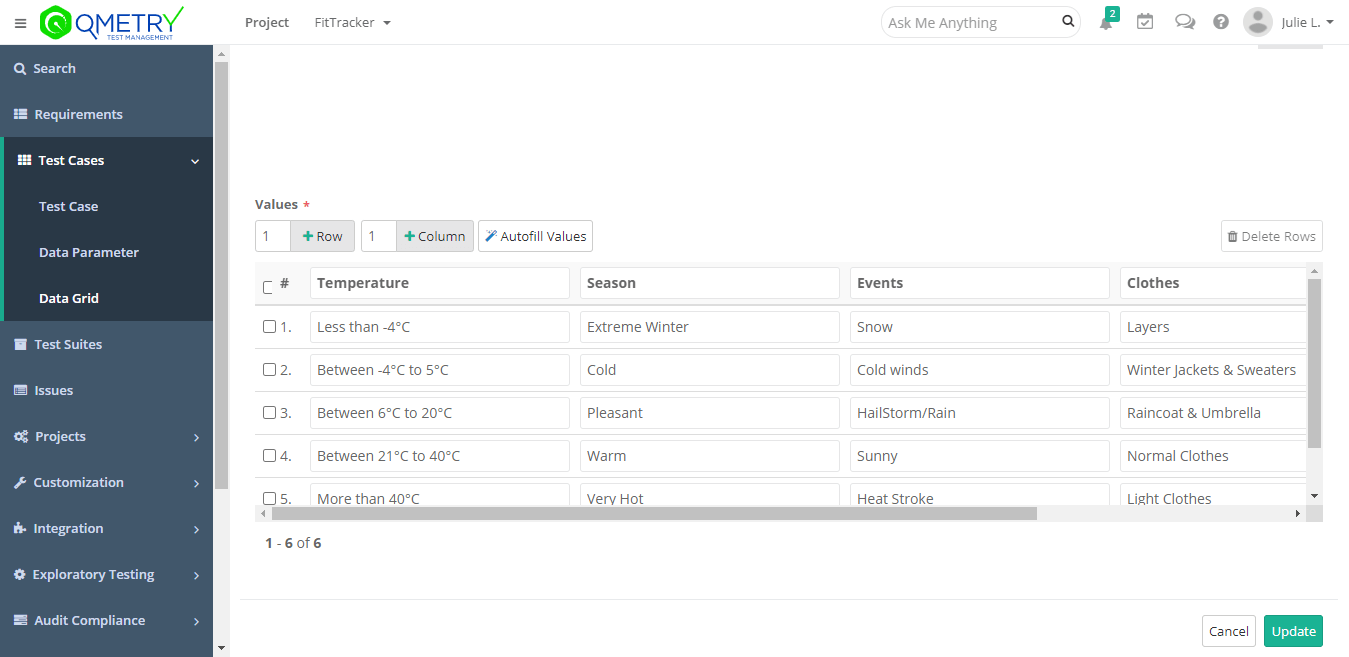Screen dimensions: 1349x657
Task: Click the Clothes column header field
Action: [1213, 283]
